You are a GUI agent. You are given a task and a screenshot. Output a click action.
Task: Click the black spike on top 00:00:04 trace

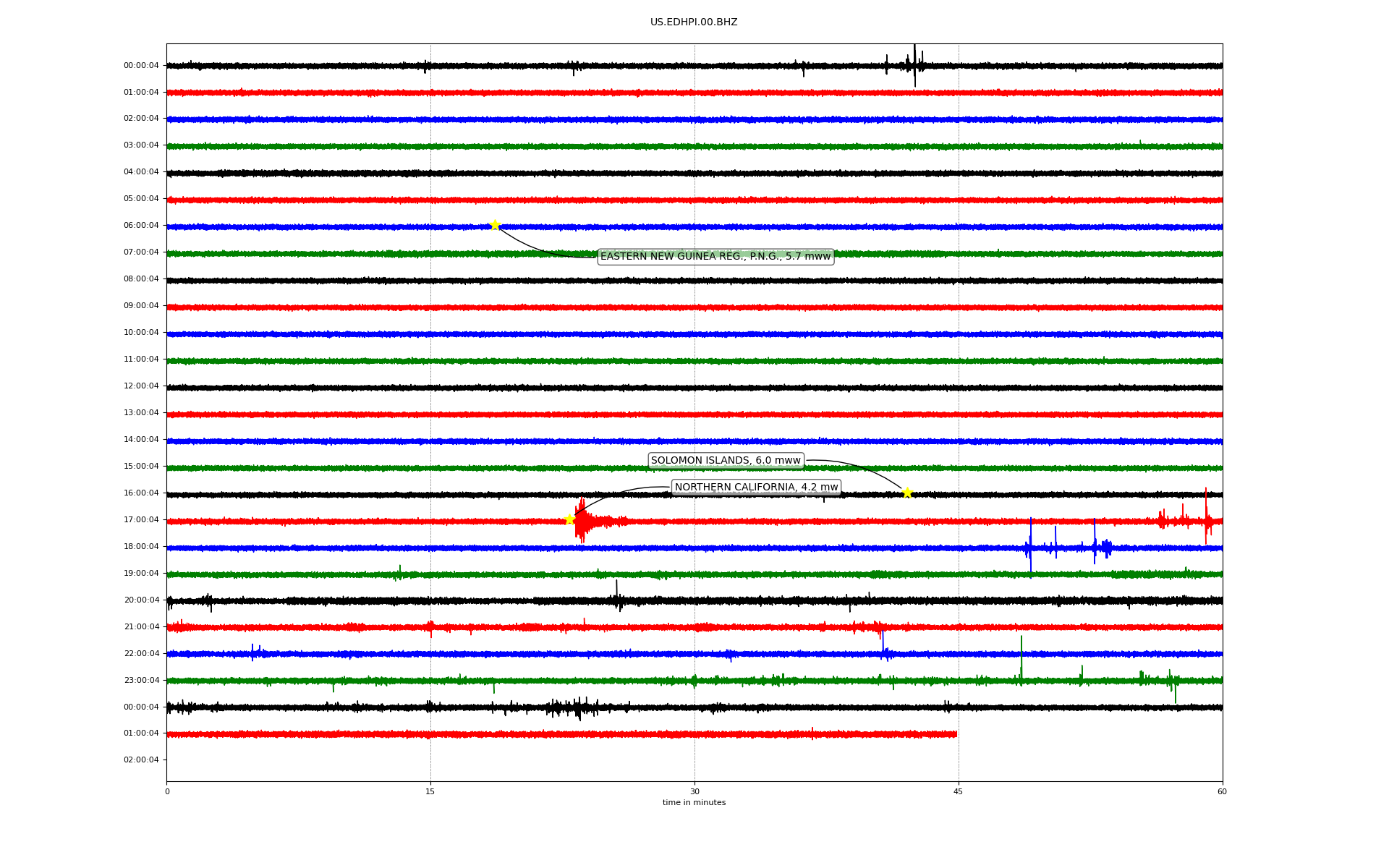pos(914,65)
